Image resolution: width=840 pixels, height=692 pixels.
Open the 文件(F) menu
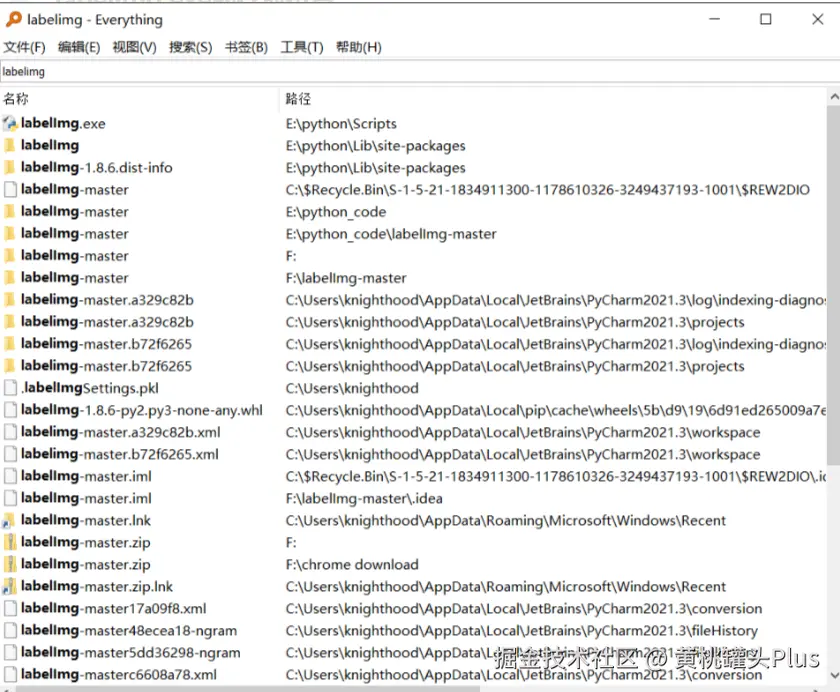[x=24, y=47]
